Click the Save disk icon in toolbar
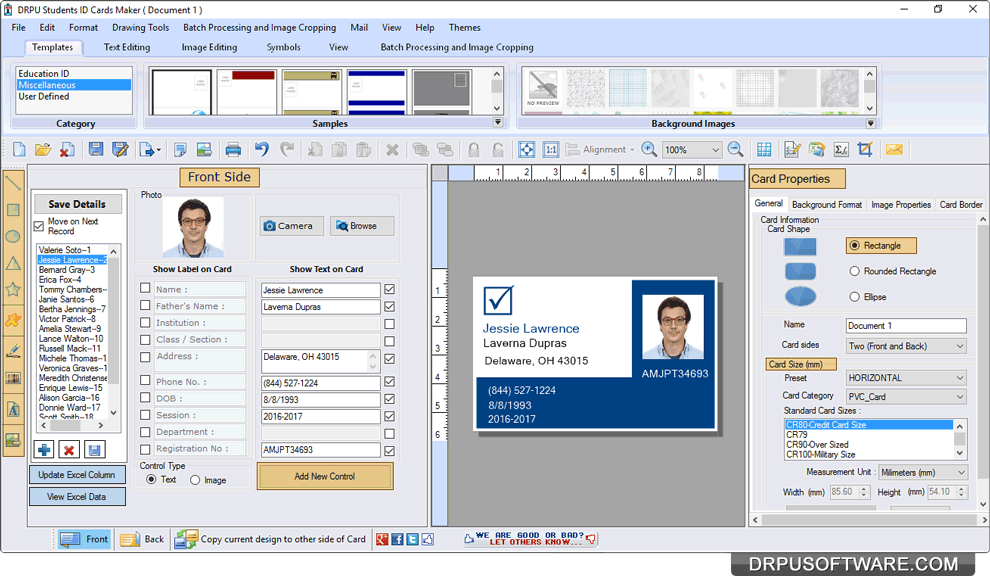 (96, 150)
